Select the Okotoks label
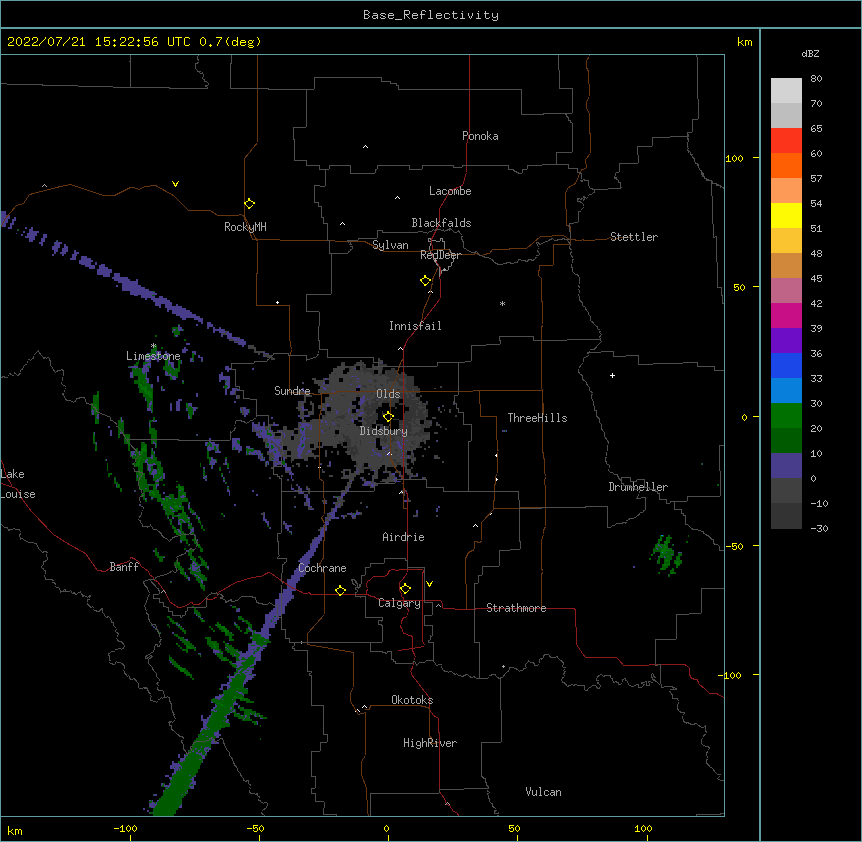The height and width of the screenshot is (842, 862). pyautogui.click(x=412, y=700)
